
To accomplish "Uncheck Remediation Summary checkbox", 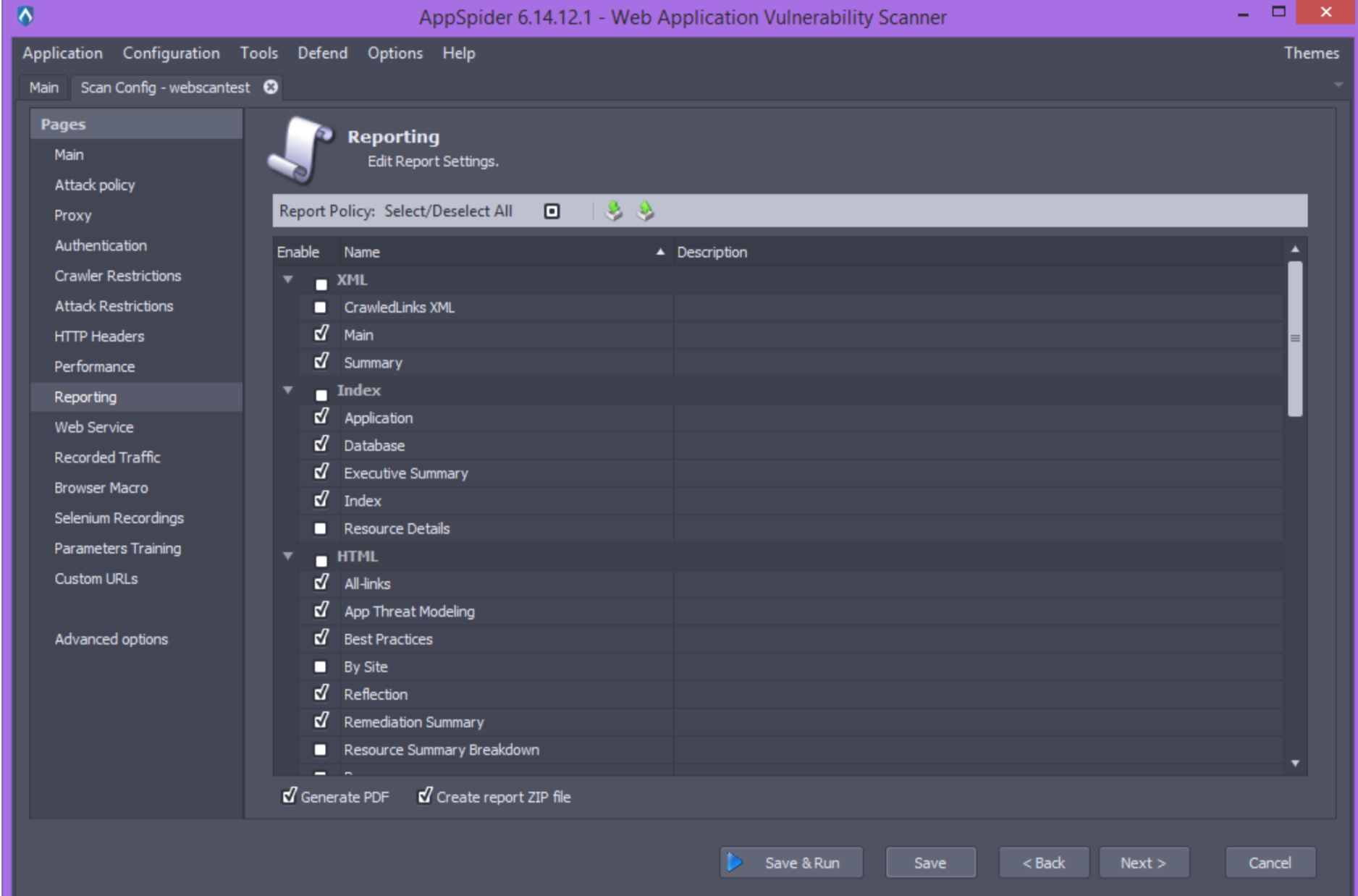I will point(321,721).
